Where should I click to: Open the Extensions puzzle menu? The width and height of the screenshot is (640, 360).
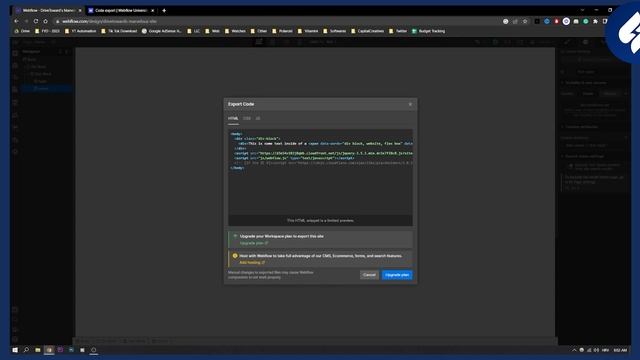tap(596, 21)
